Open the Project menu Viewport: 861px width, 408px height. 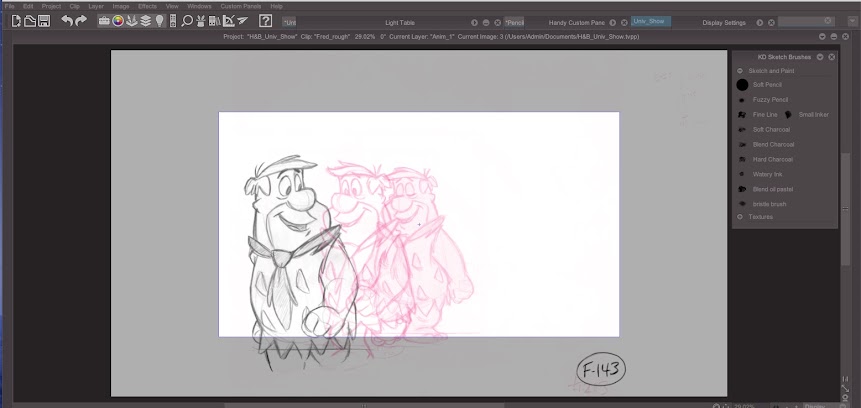point(52,6)
